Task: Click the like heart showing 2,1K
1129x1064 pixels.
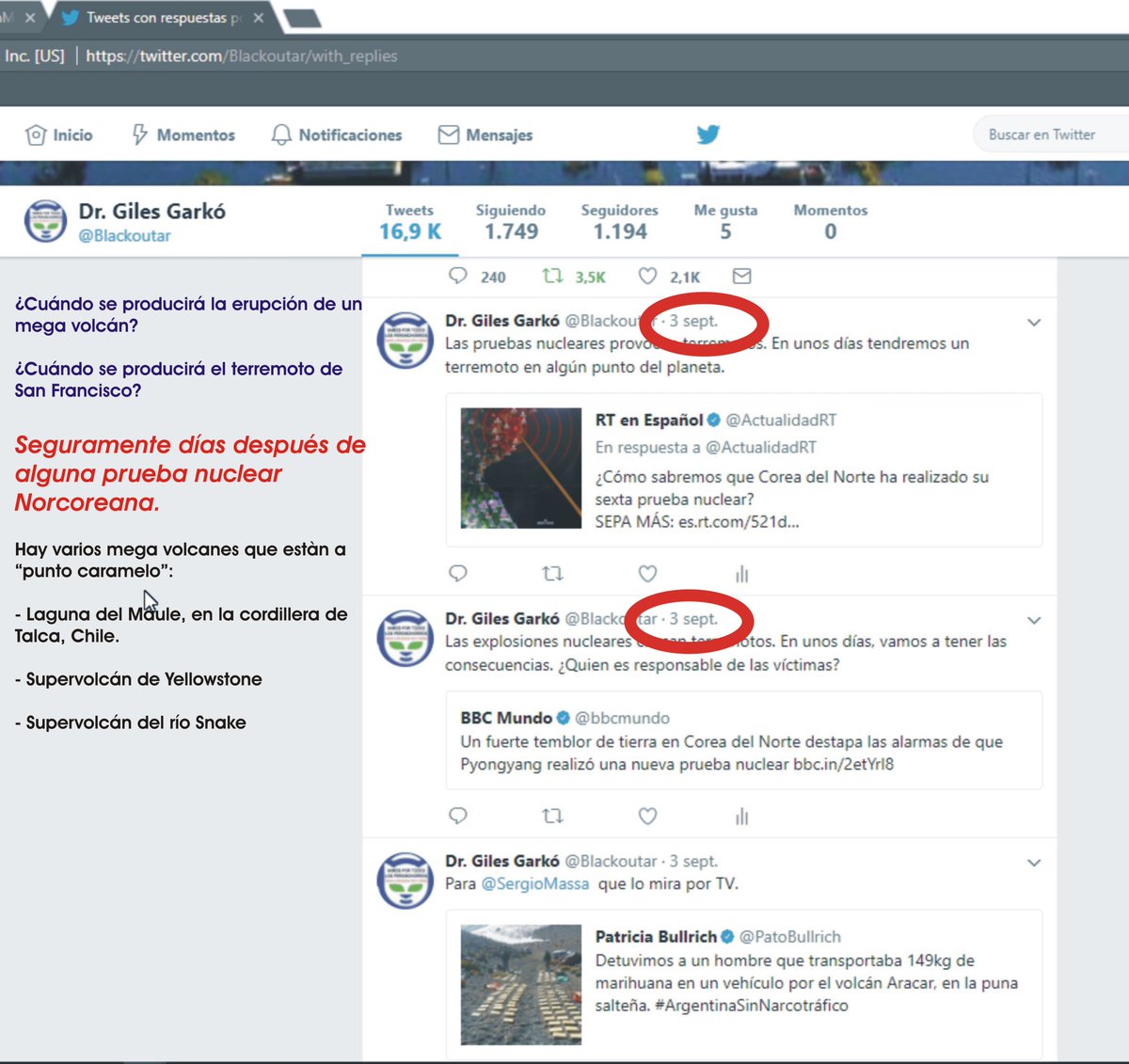Action: (647, 276)
